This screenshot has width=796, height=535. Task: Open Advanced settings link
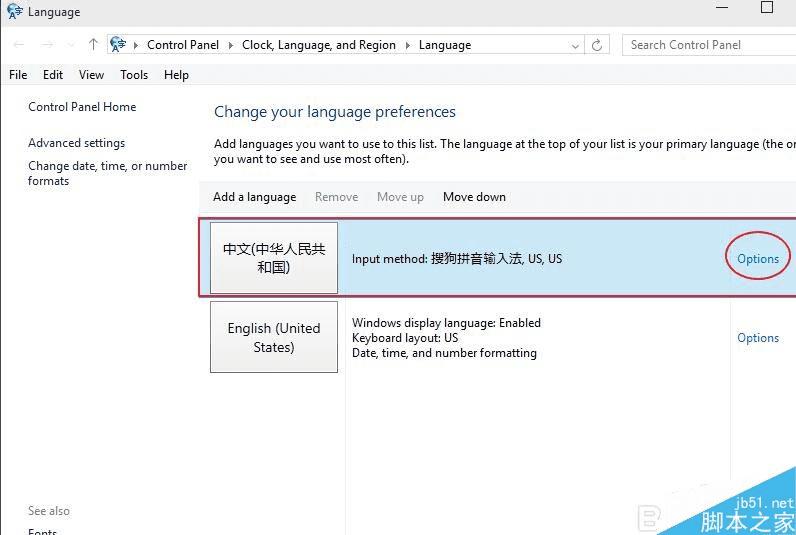click(x=77, y=143)
